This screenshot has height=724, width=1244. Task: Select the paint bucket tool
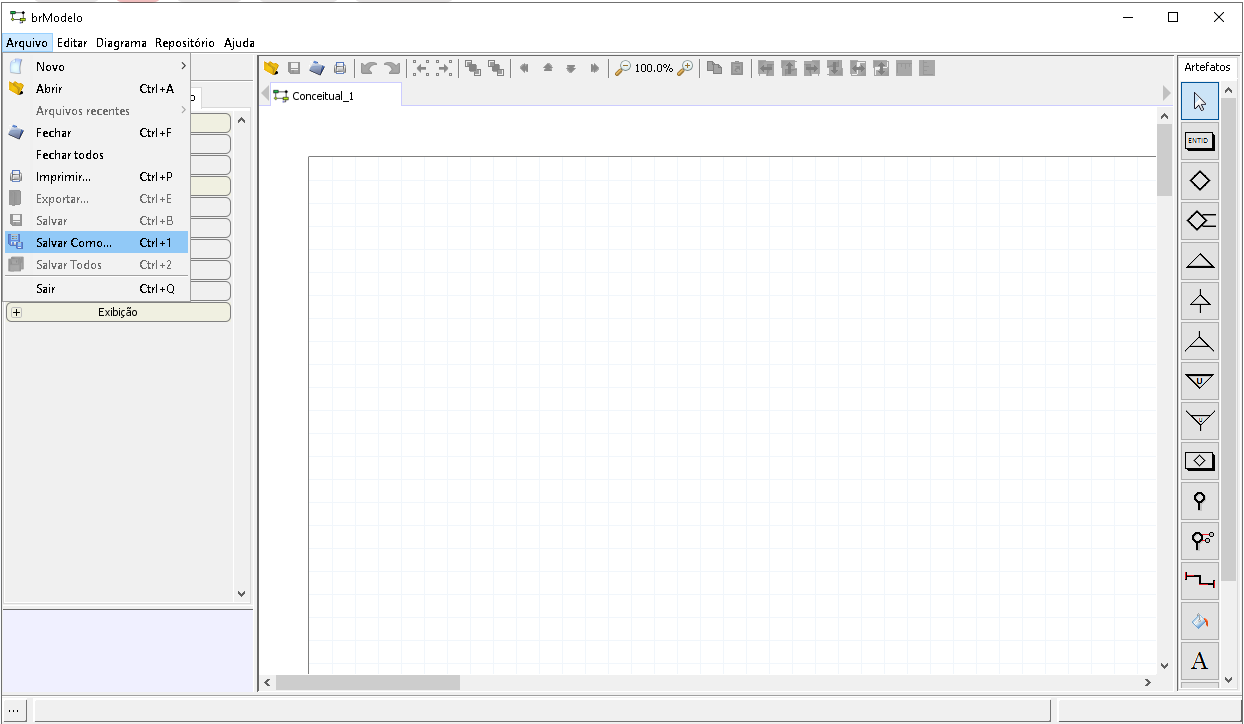click(x=1200, y=621)
